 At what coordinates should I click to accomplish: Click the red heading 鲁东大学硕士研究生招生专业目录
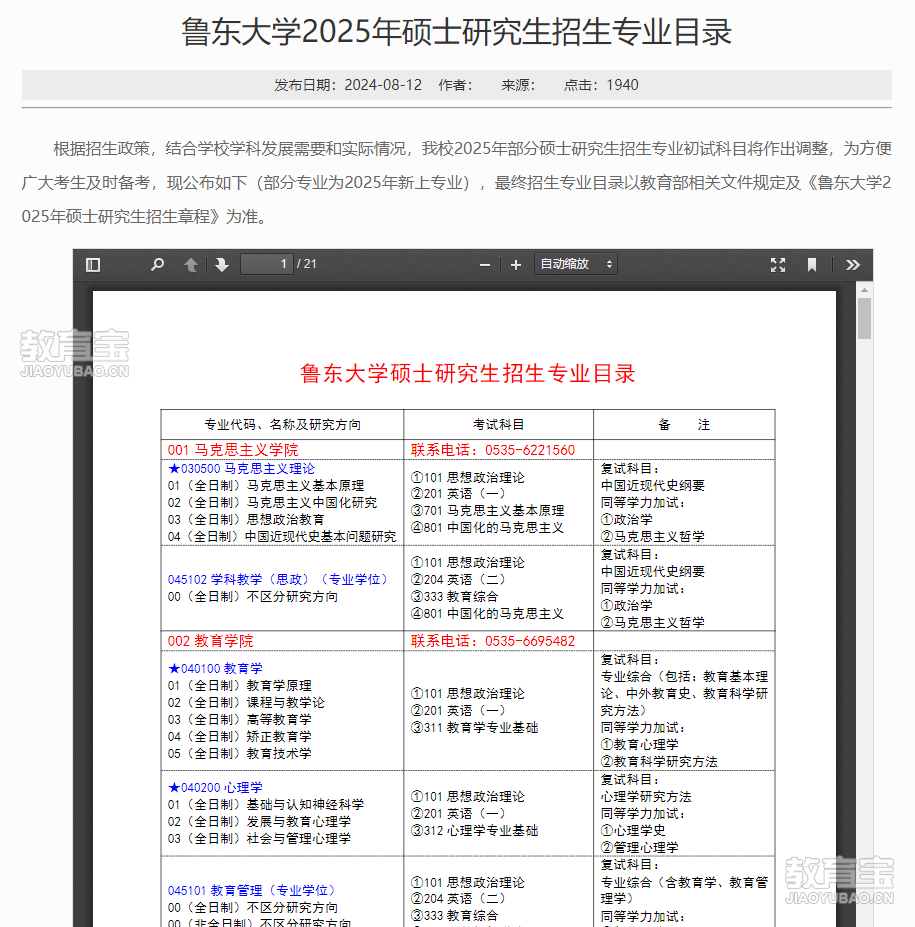[468, 373]
